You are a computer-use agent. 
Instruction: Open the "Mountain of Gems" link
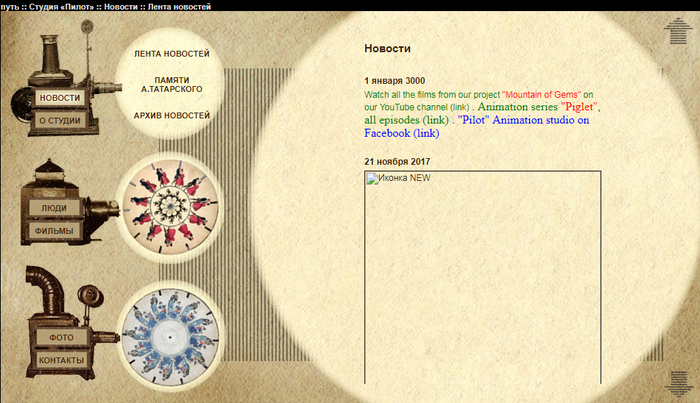pos(542,95)
